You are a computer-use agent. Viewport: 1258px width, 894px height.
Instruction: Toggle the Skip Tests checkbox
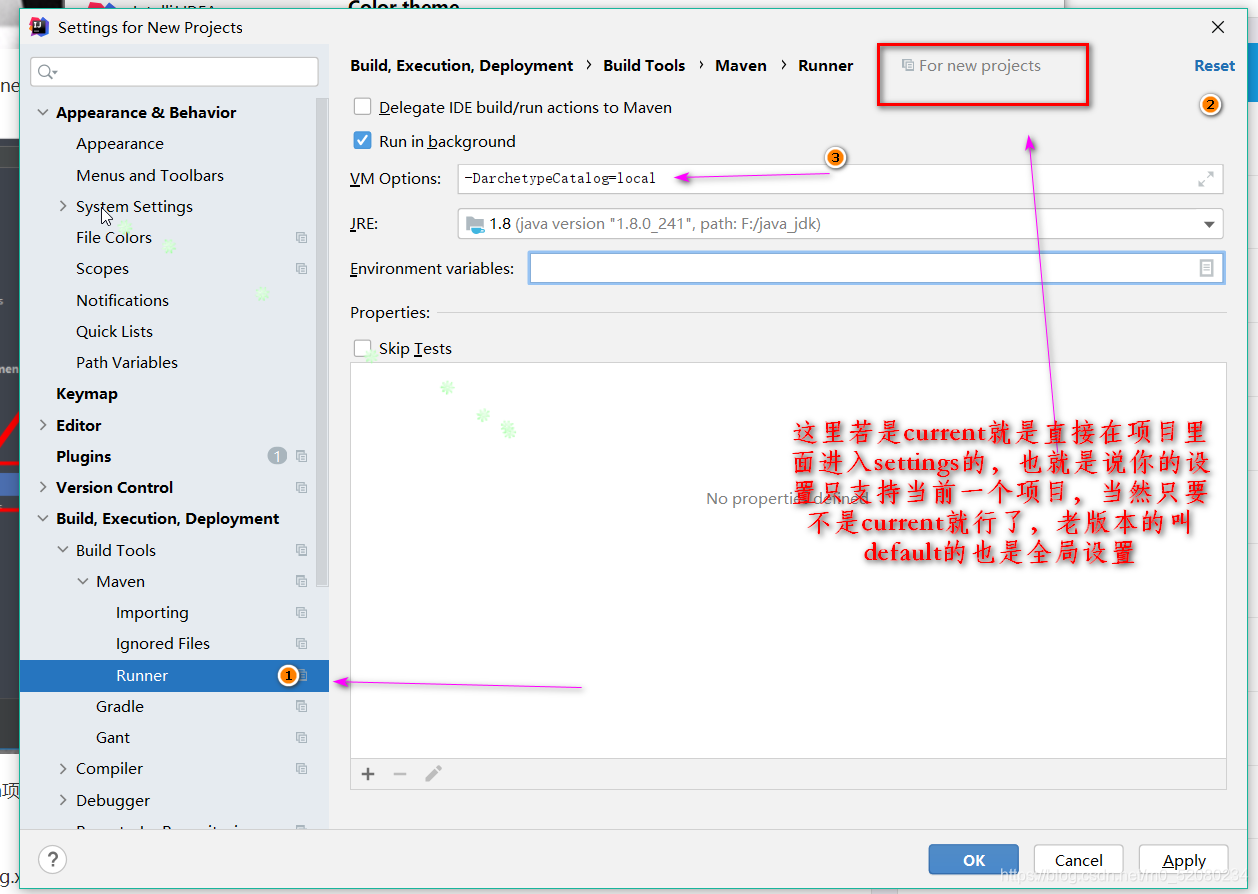(362, 348)
